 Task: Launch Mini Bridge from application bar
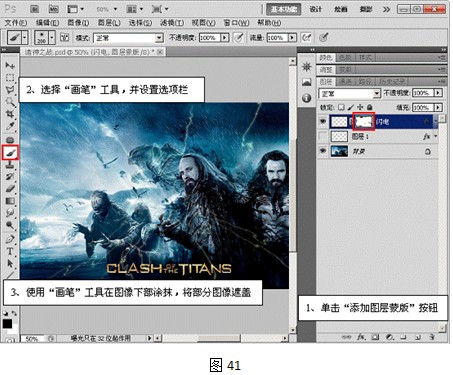[x=53, y=9]
